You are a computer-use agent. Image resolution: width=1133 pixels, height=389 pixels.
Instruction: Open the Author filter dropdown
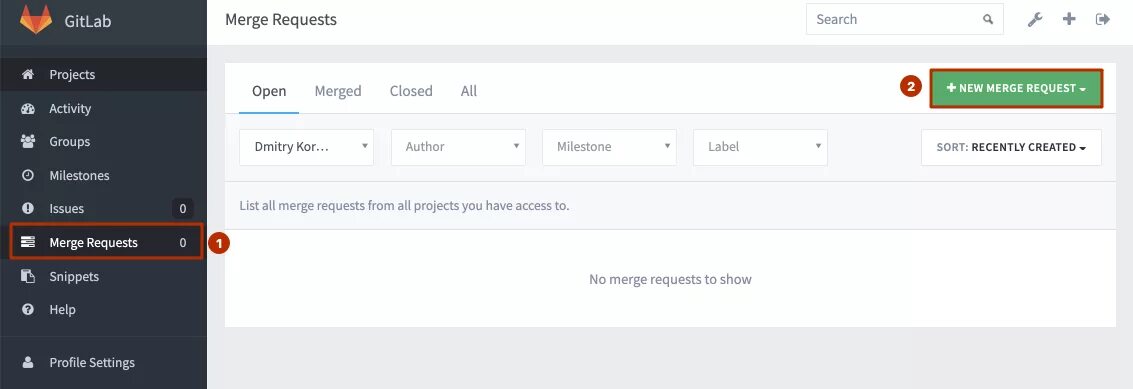[x=458, y=147]
